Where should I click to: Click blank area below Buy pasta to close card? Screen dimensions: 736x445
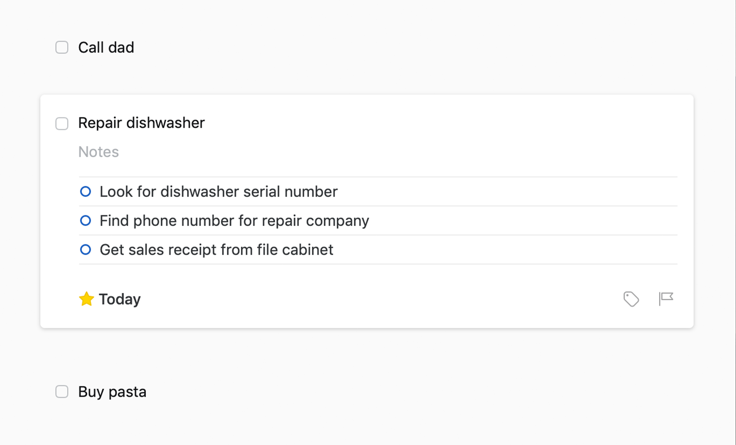pyautogui.click(x=367, y=425)
